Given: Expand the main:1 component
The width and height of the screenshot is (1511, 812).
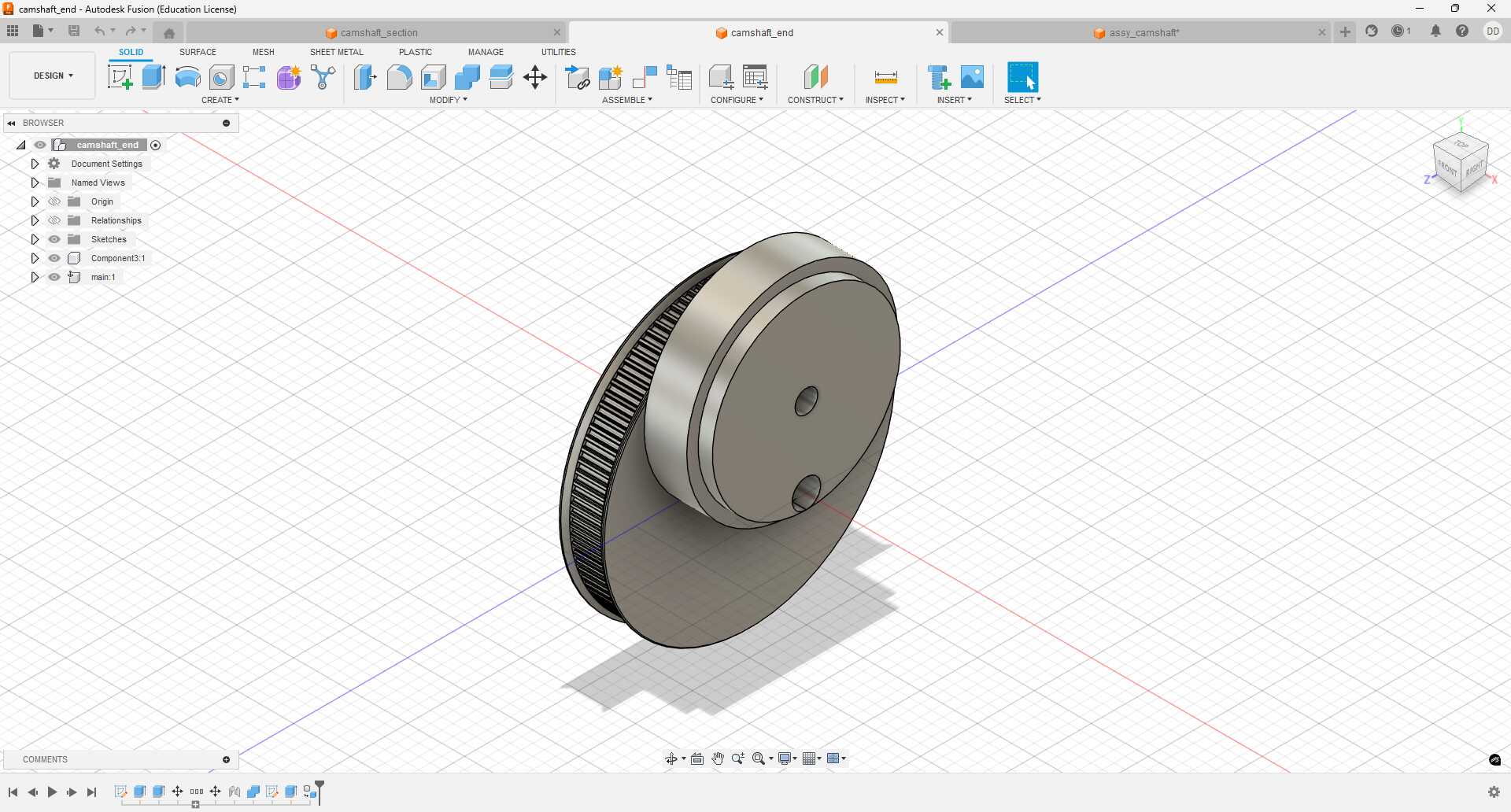Looking at the screenshot, I should tap(35, 277).
